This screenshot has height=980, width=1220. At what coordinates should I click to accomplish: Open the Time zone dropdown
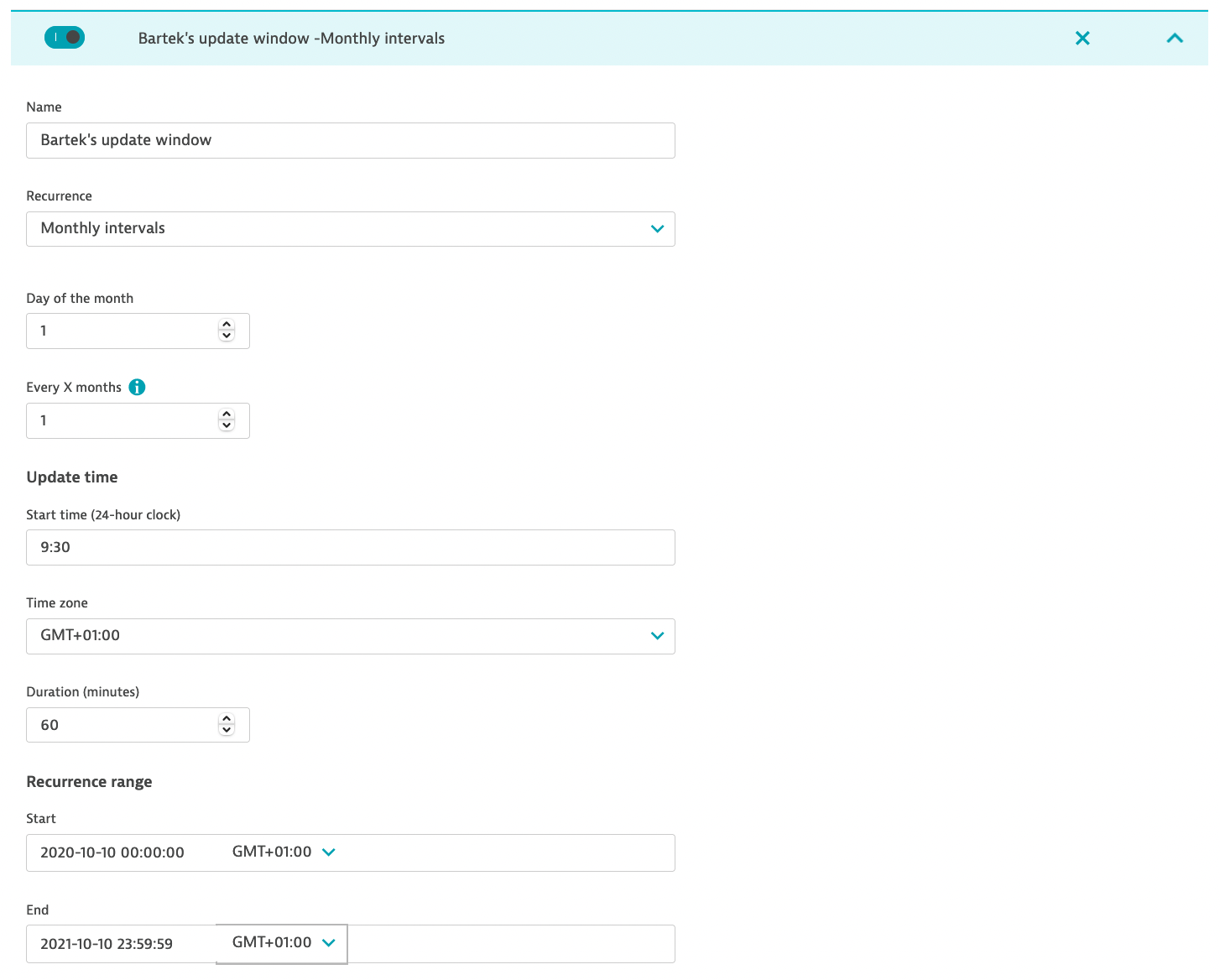click(x=351, y=636)
